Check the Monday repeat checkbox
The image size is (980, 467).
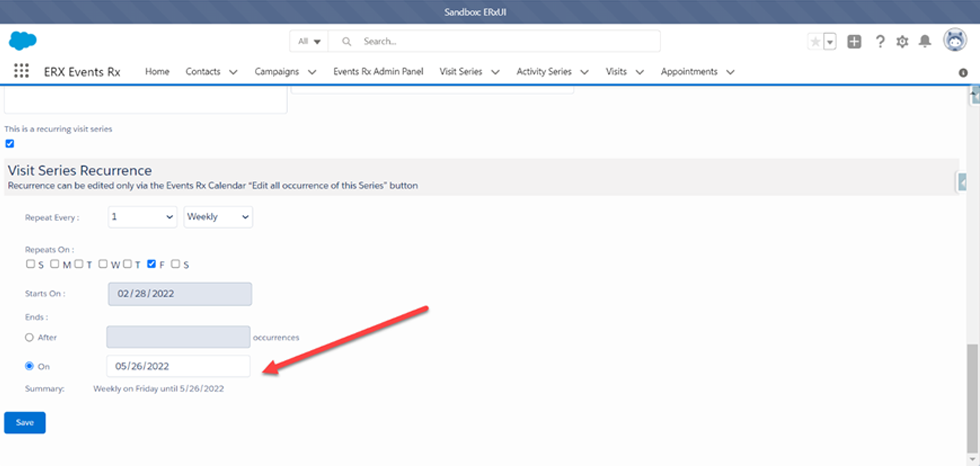(x=55, y=264)
